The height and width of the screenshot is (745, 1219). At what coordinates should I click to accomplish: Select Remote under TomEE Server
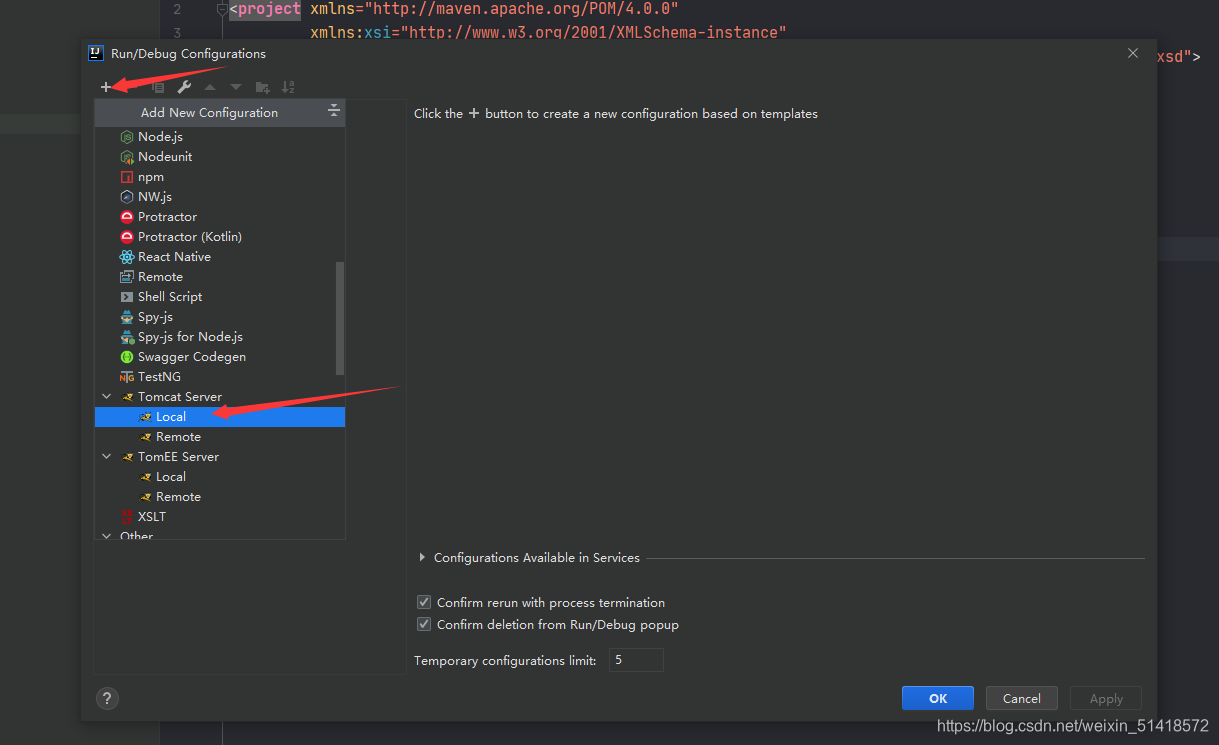click(x=220, y=497)
